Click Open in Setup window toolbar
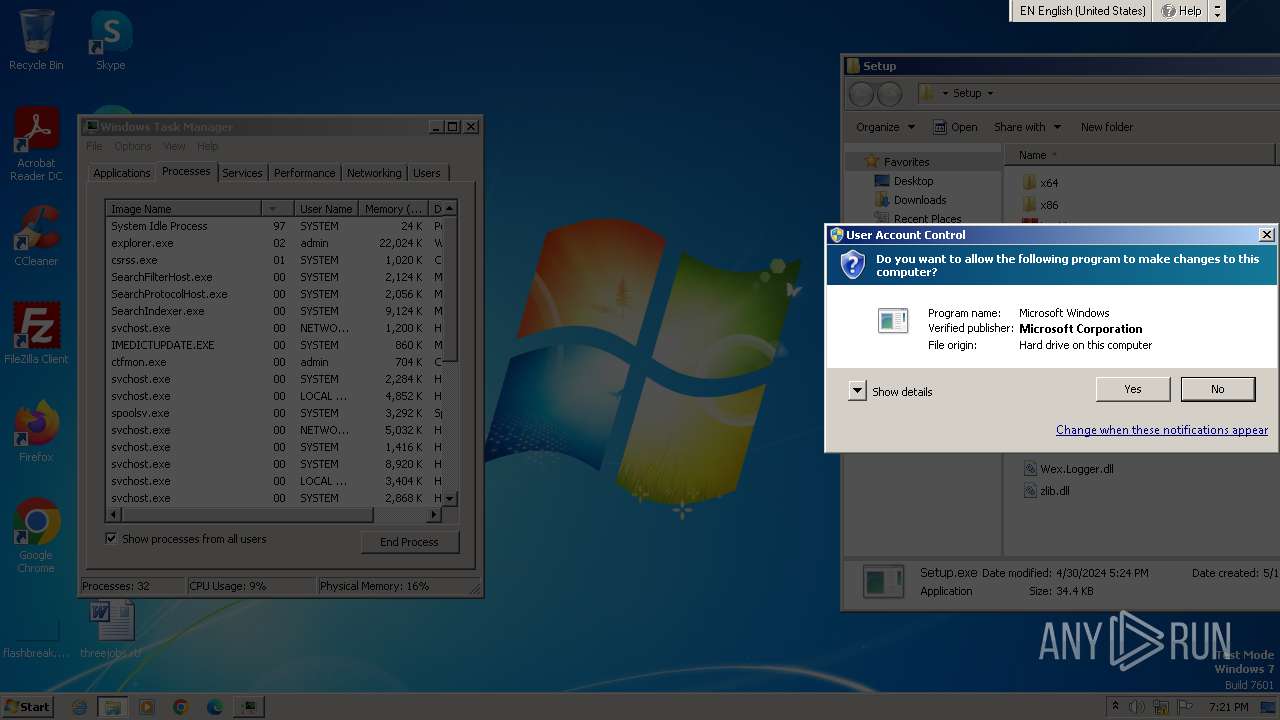1280x720 pixels. pyautogui.click(x=955, y=127)
